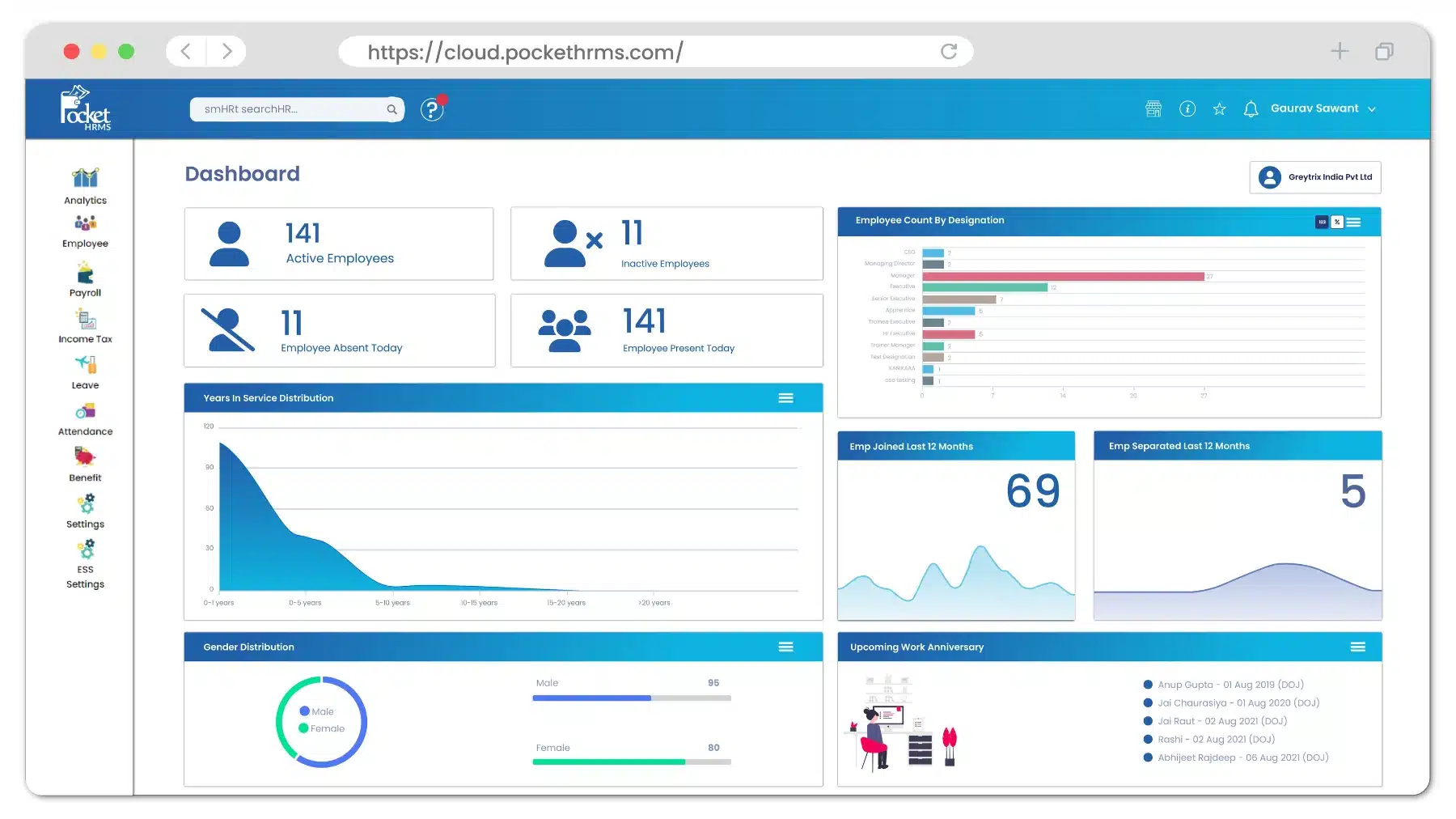Screen dimensions: 1456x819
Task: Open the Upcoming Work Anniversary menu
Action: coord(1357,647)
